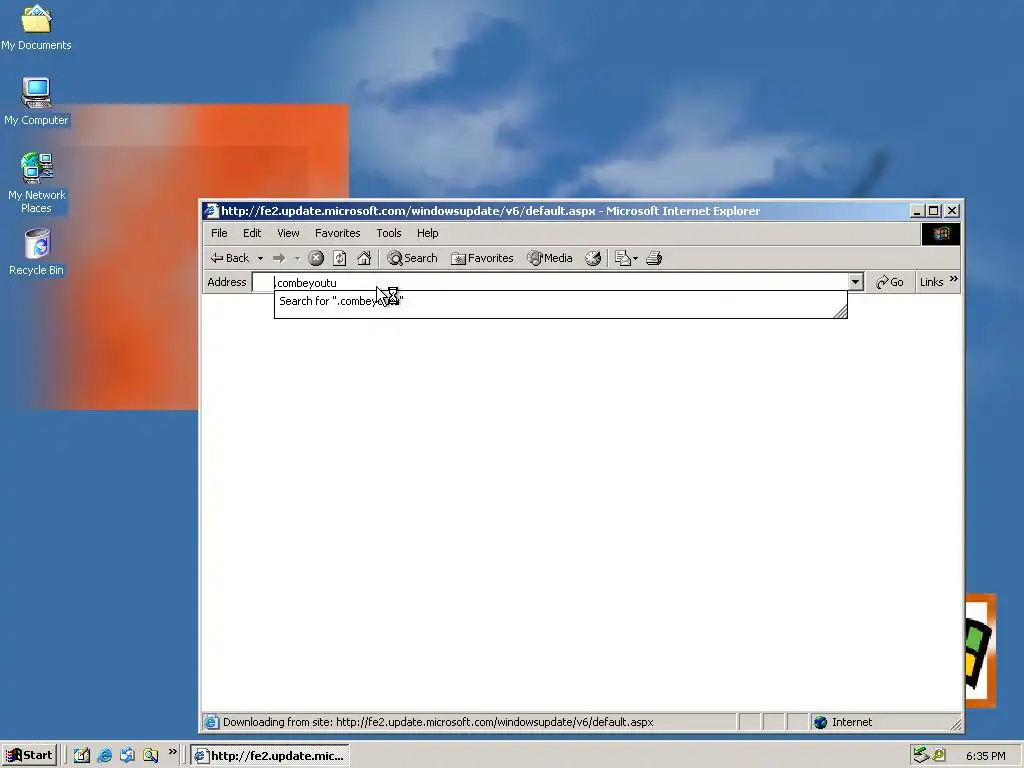Viewport: 1024px width, 768px height.
Task: Click the folder search quick launch icon
Action: [151, 756]
